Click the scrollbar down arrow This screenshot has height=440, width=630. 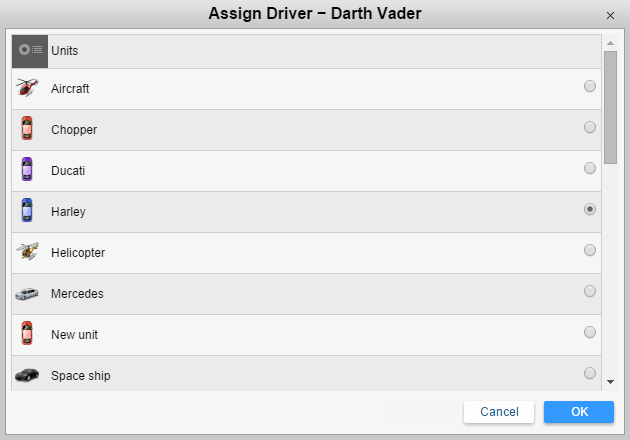[610, 382]
